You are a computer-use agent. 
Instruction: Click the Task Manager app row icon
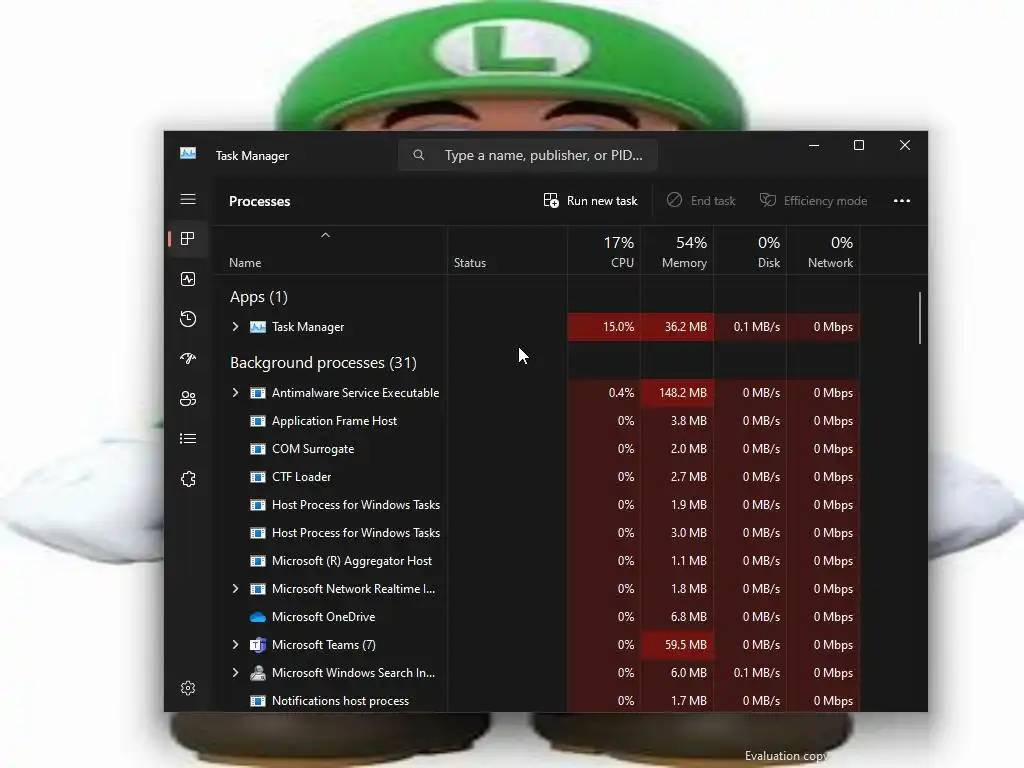click(x=258, y=327)
